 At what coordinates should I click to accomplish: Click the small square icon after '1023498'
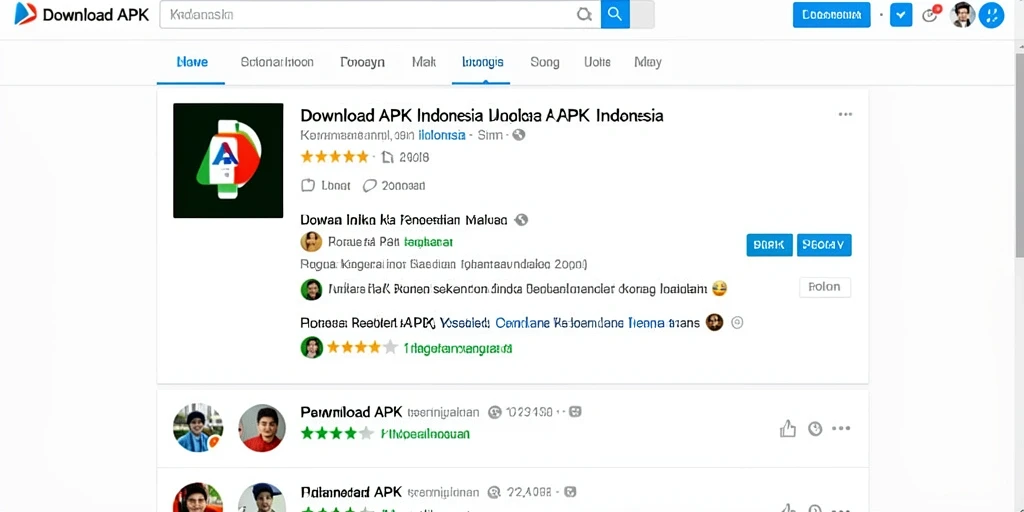(575, 412)
